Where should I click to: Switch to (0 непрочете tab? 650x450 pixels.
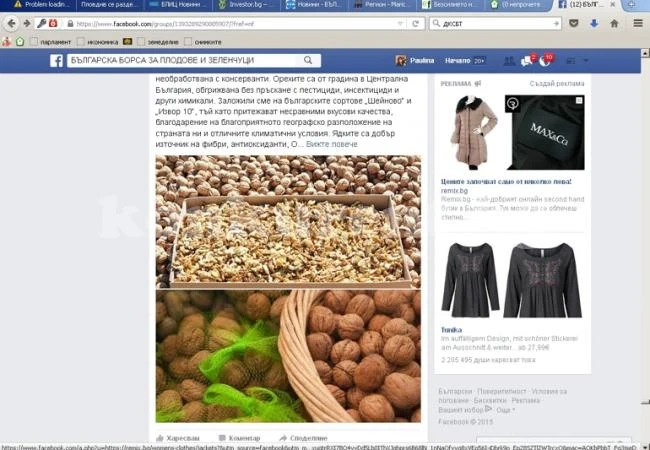point(518,5)
